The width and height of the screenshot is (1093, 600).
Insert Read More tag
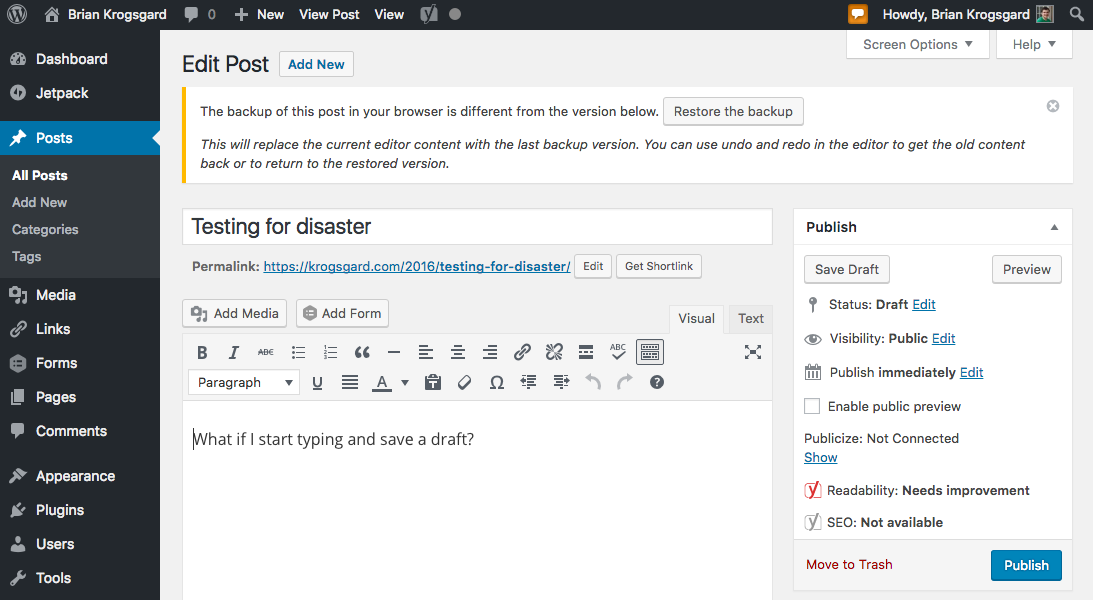pos(586,353)
